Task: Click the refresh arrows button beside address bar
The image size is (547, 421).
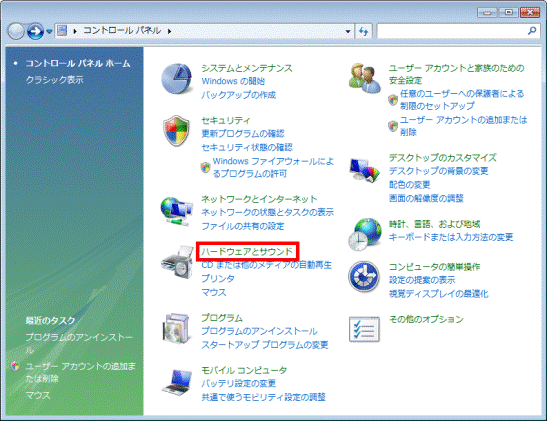Action: 364,31
